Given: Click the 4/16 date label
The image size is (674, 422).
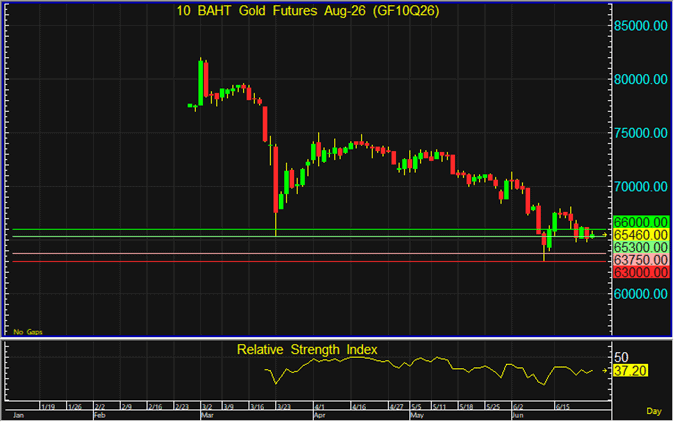Looking at the screenshot, I should (x=359, y=407).
